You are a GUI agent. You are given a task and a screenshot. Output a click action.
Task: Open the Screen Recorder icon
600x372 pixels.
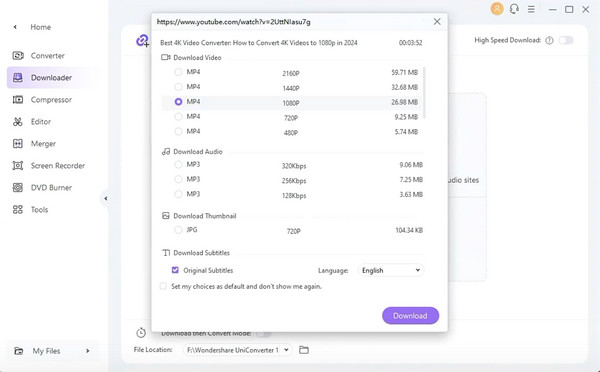tap(18, 166)
